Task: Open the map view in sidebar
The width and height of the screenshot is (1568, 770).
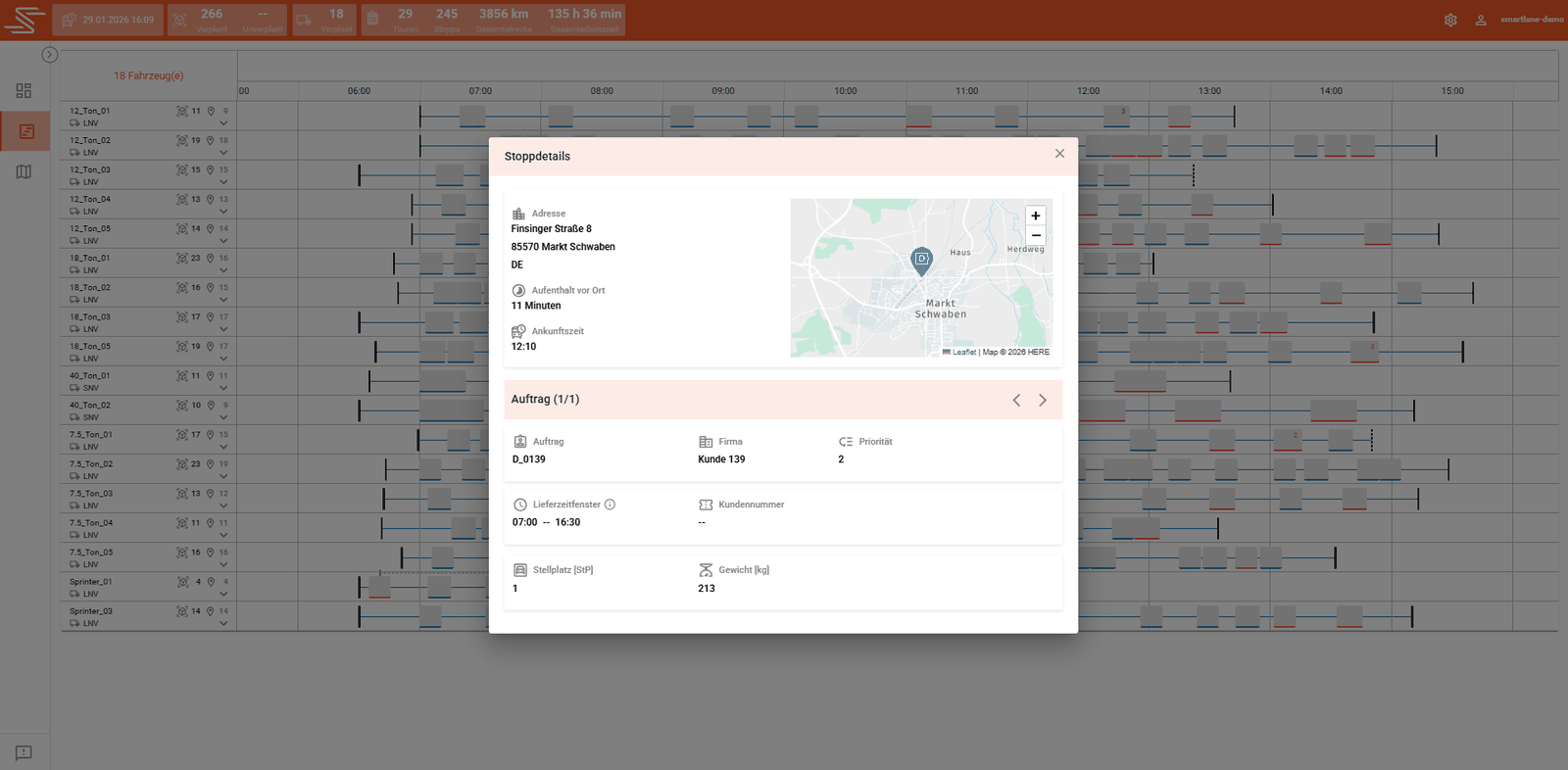Action: point(24,171)
